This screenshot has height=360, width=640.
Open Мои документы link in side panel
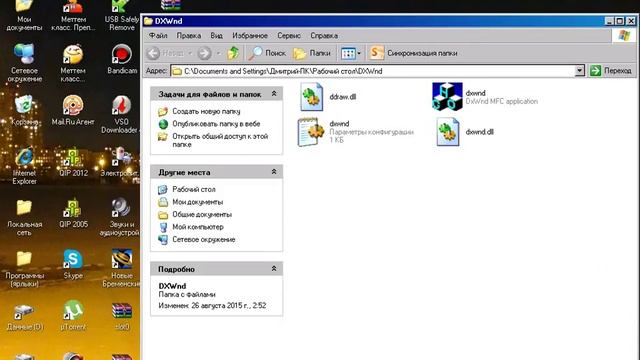(198, 202)
